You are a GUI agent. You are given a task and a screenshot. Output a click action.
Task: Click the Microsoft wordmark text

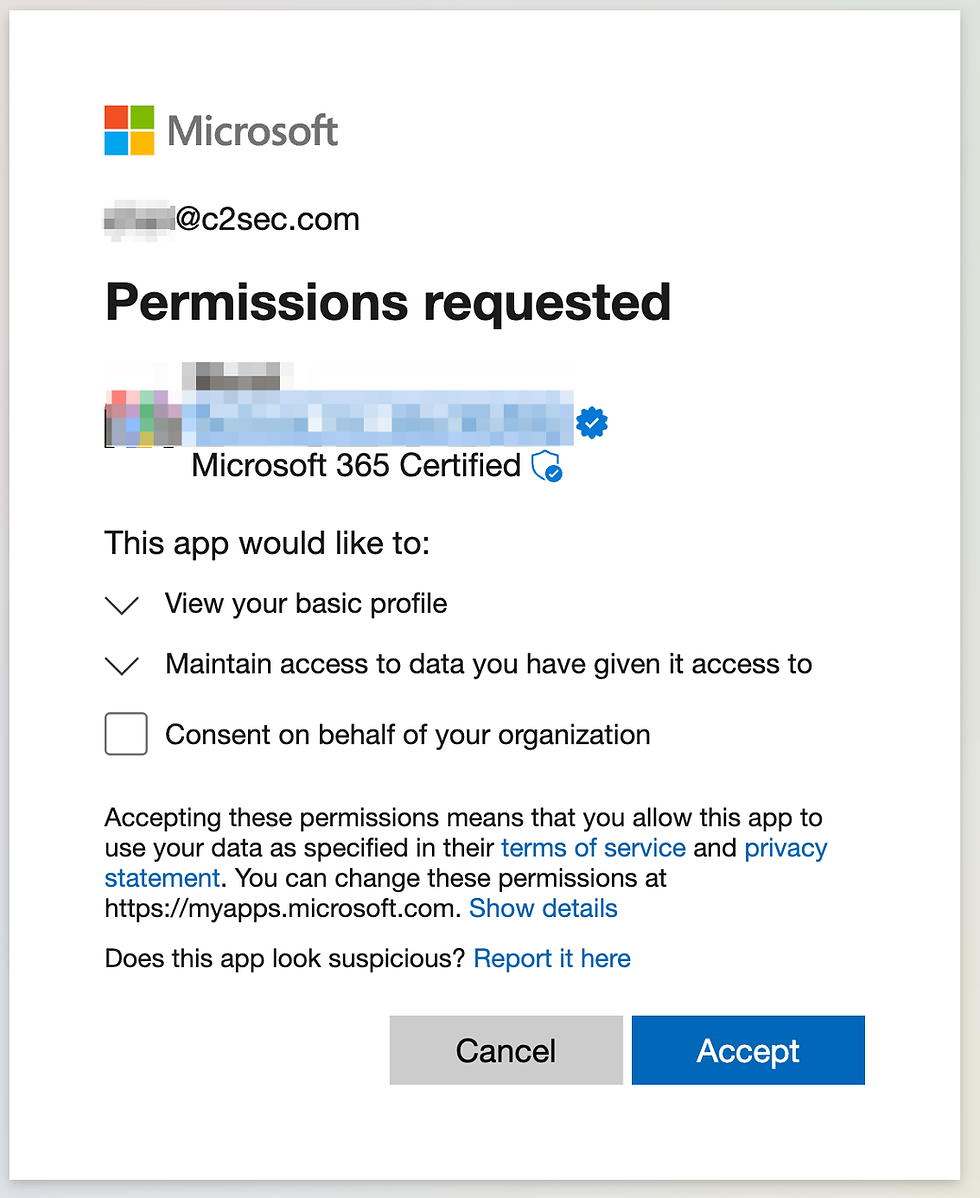click(x=253, y=131)
